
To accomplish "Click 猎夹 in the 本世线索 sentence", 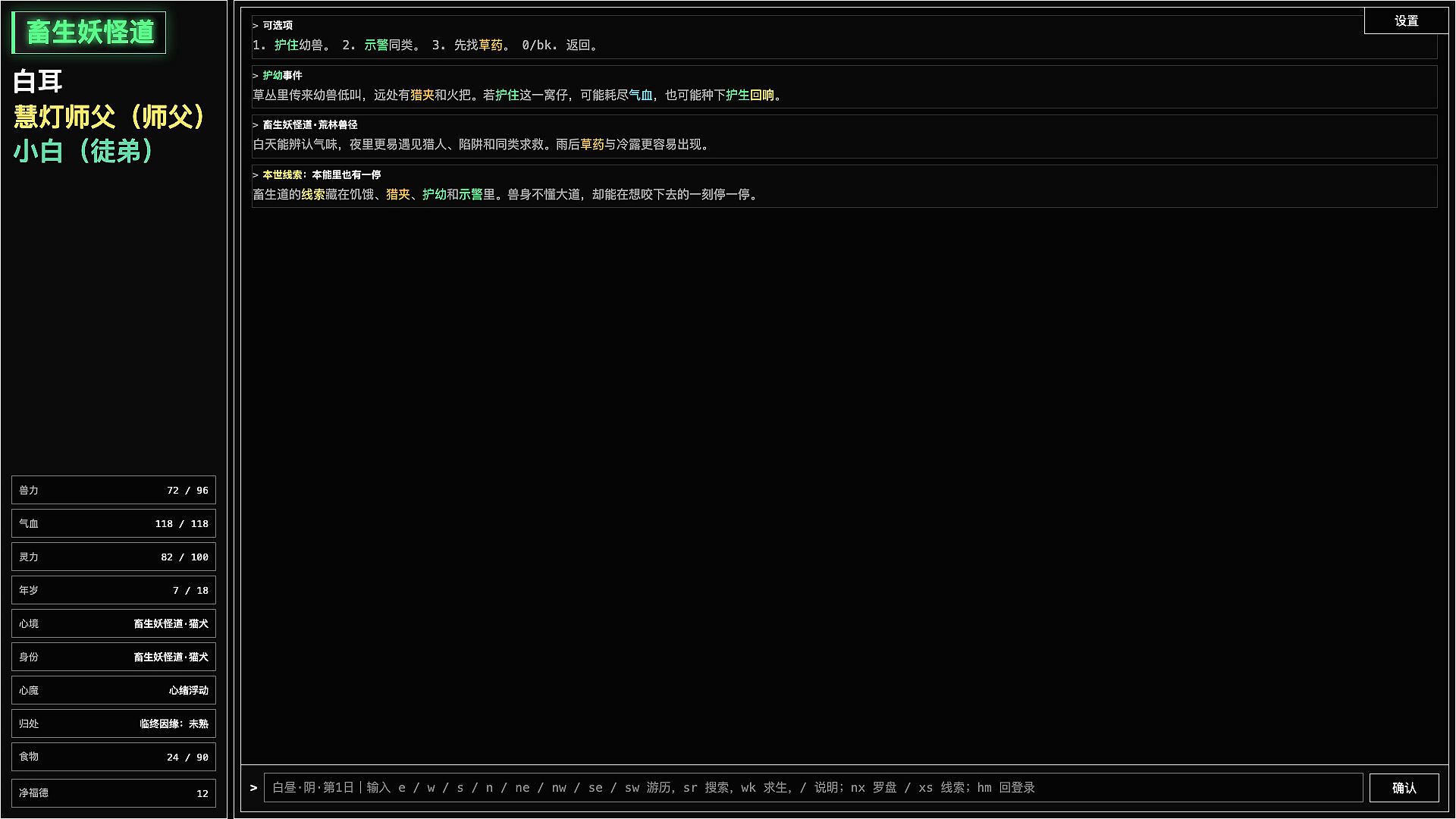I will [x=398, y=195].
